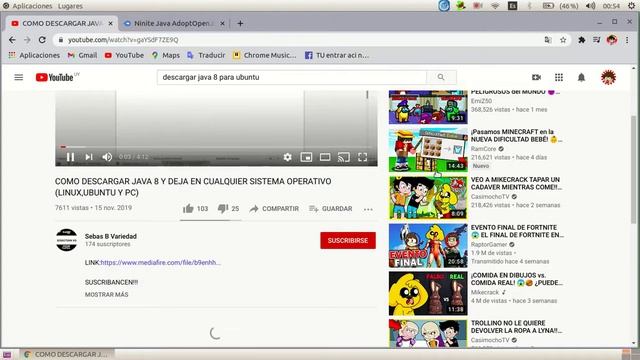640x360 pixels.
Task: Focus the YouTube search field
Action: 292,77
